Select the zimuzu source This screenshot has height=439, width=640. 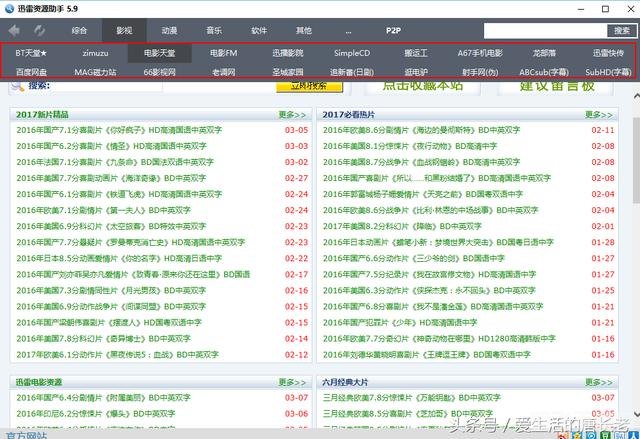[x=95, y=53]
